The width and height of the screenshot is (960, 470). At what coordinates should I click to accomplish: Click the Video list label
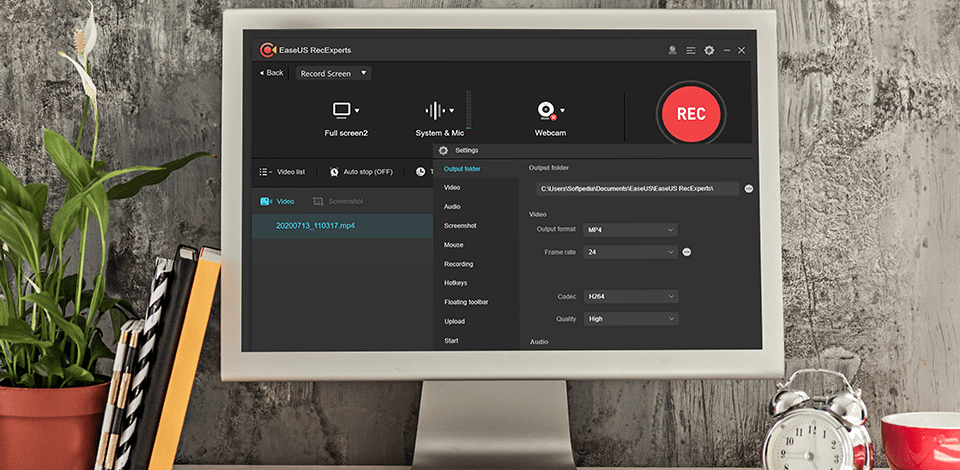pos(291,172)
